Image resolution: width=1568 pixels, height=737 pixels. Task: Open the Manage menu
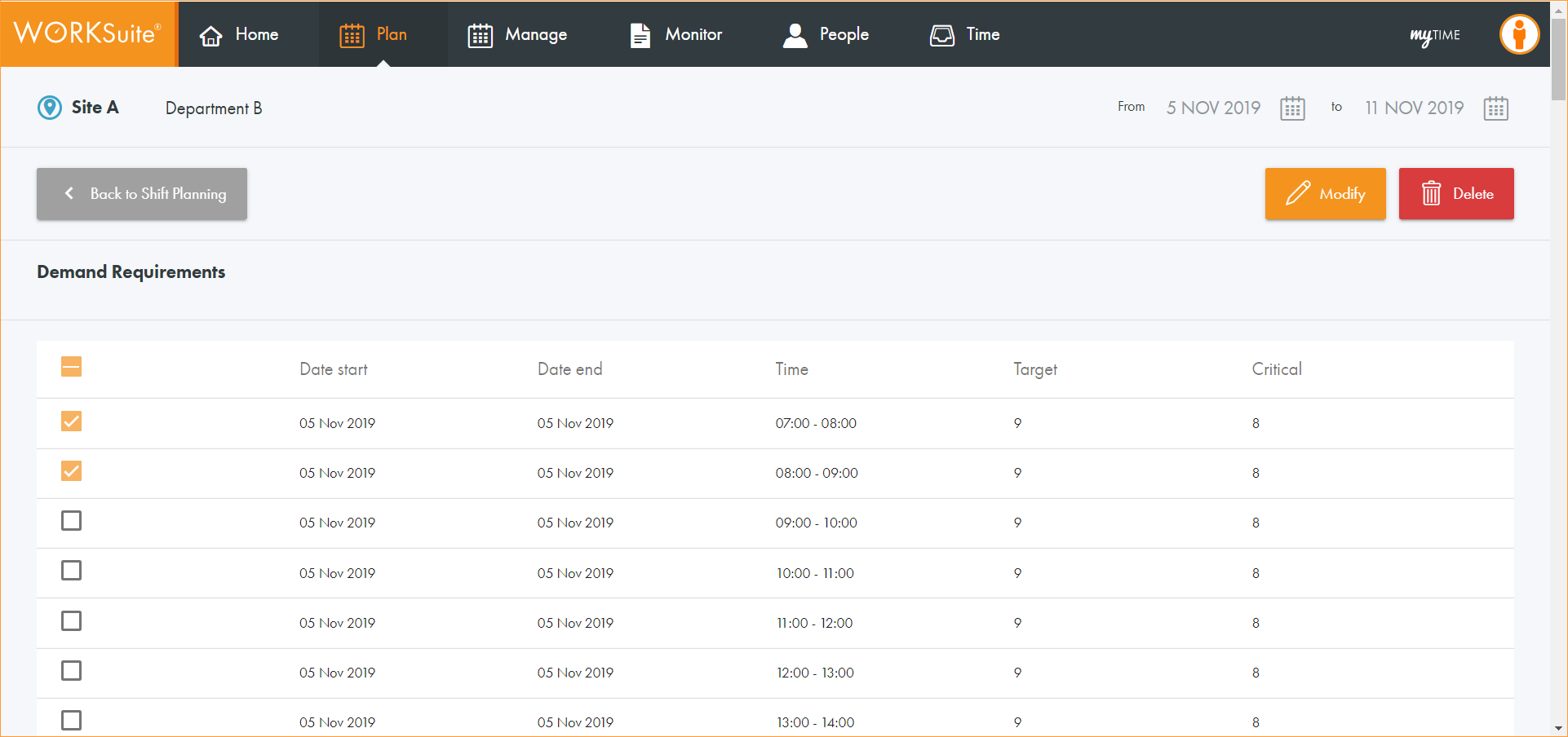pyautogui.click(x=517, y=34)
